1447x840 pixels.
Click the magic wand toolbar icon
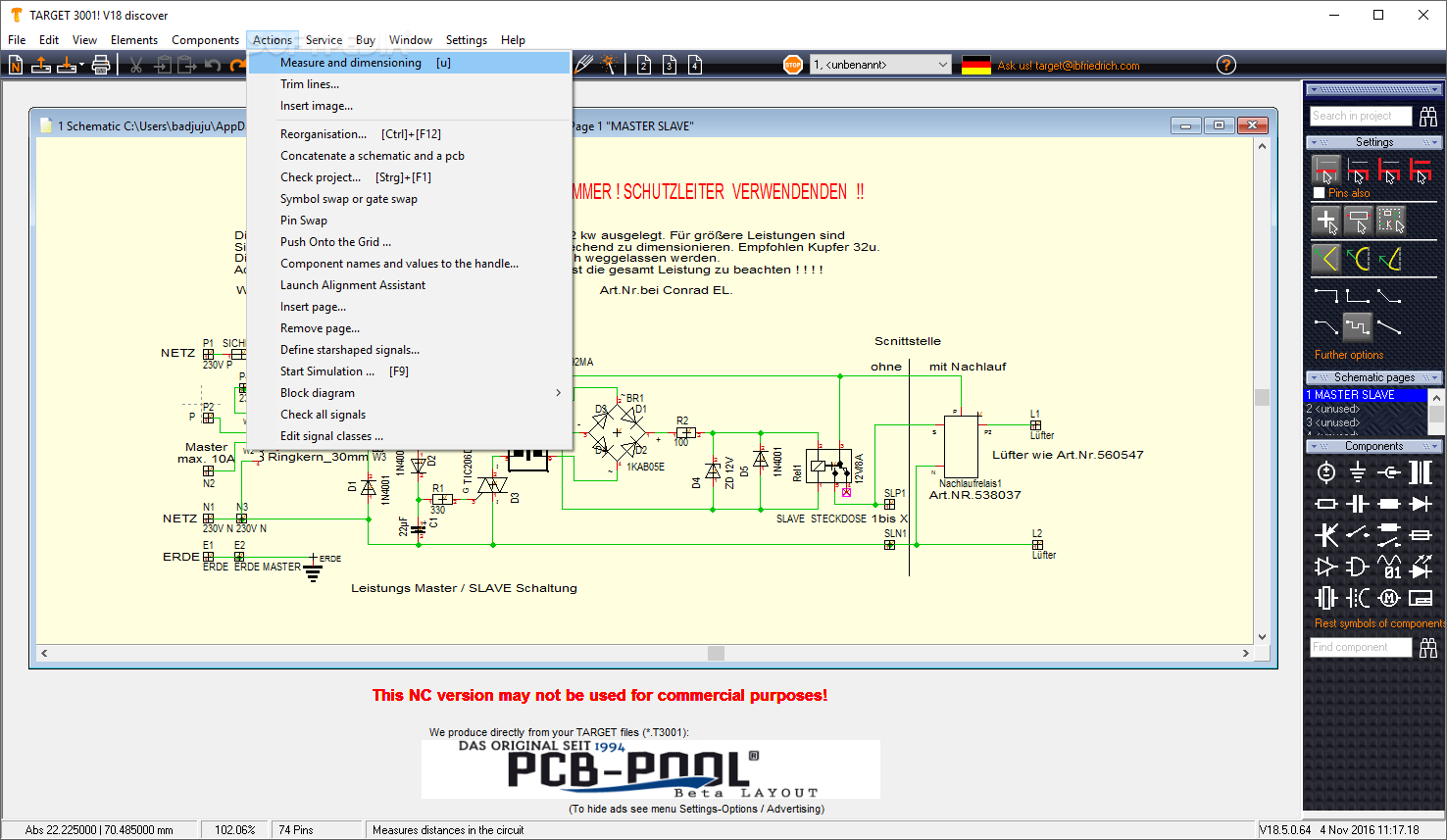[610, 65]
